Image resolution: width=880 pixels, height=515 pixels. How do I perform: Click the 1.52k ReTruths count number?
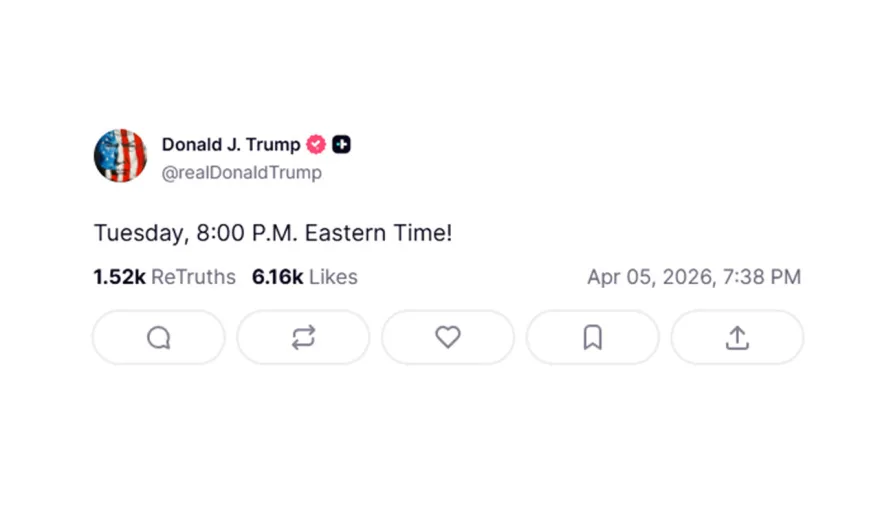(x=119, y=277)
